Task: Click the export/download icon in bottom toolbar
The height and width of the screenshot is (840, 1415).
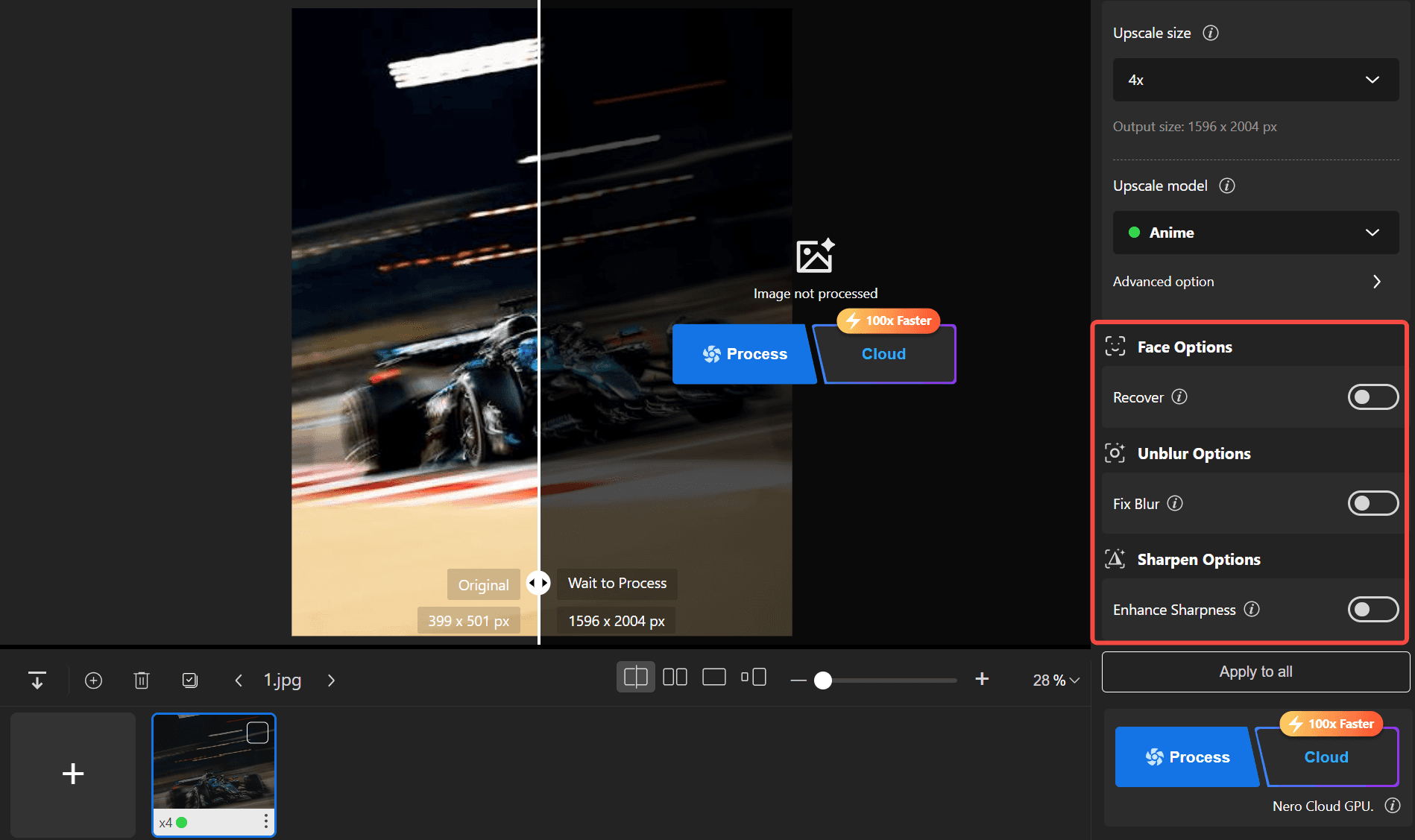Action: pos(37,680)
